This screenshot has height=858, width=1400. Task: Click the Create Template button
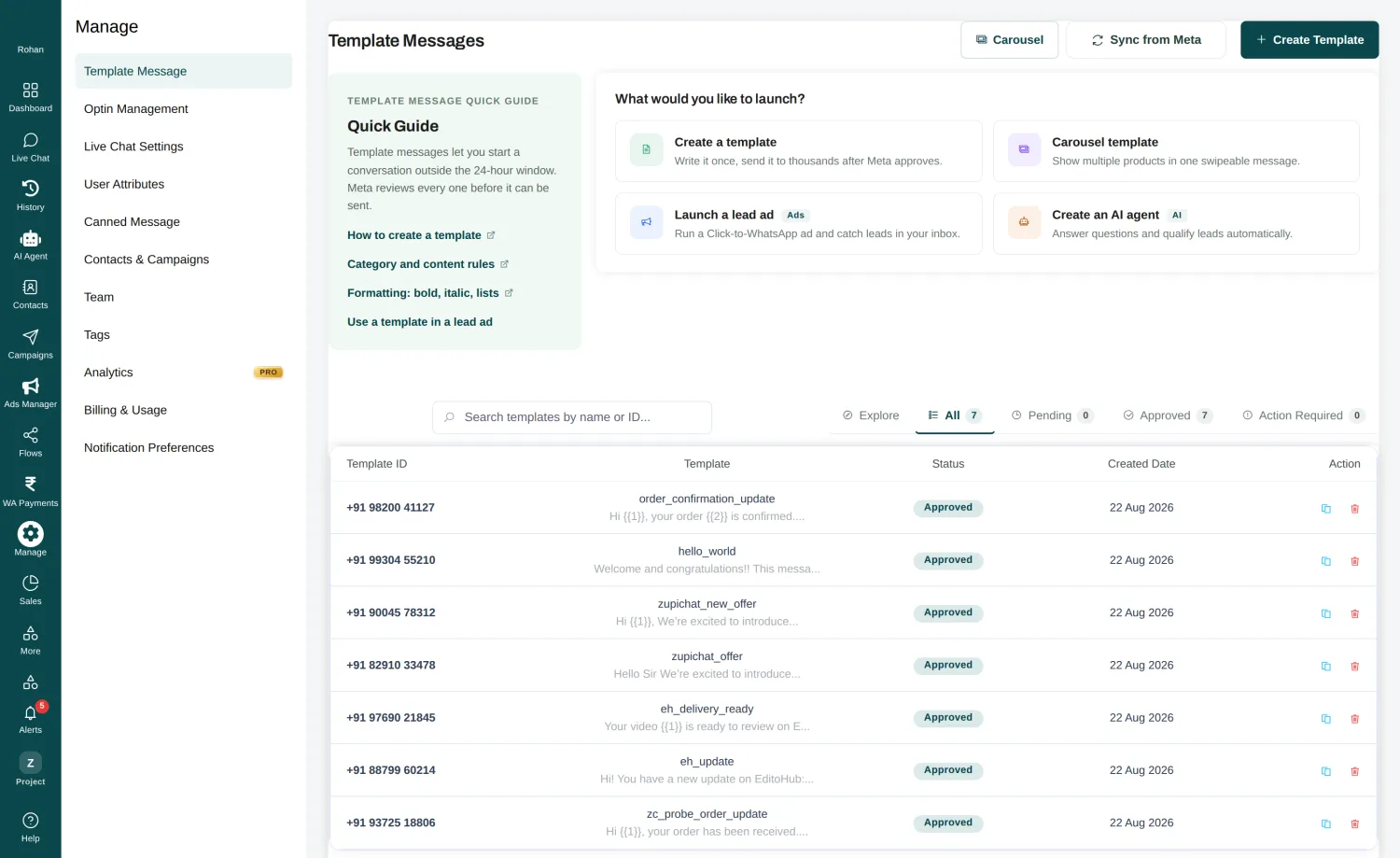pos(1309,40)
